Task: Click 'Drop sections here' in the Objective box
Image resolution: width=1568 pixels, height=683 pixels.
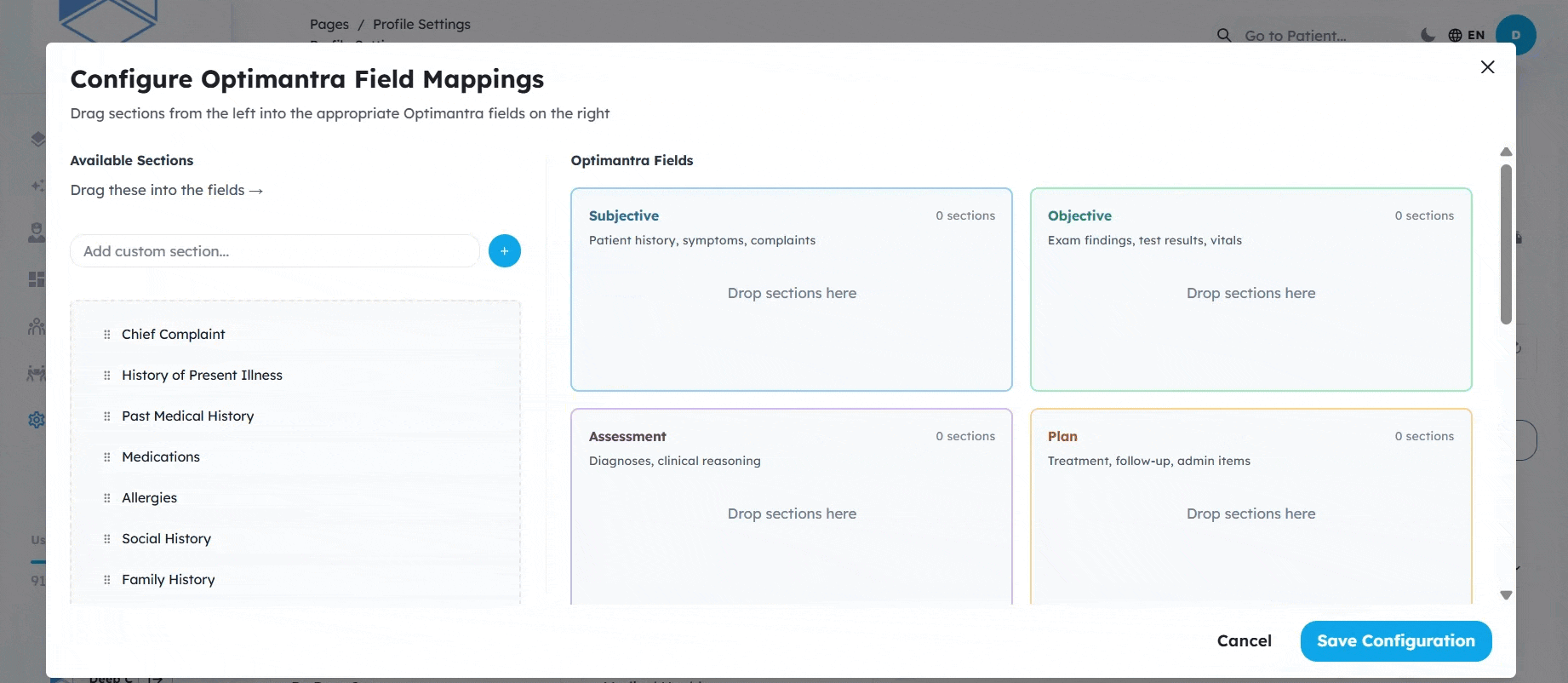Action: click(1251, 294)
